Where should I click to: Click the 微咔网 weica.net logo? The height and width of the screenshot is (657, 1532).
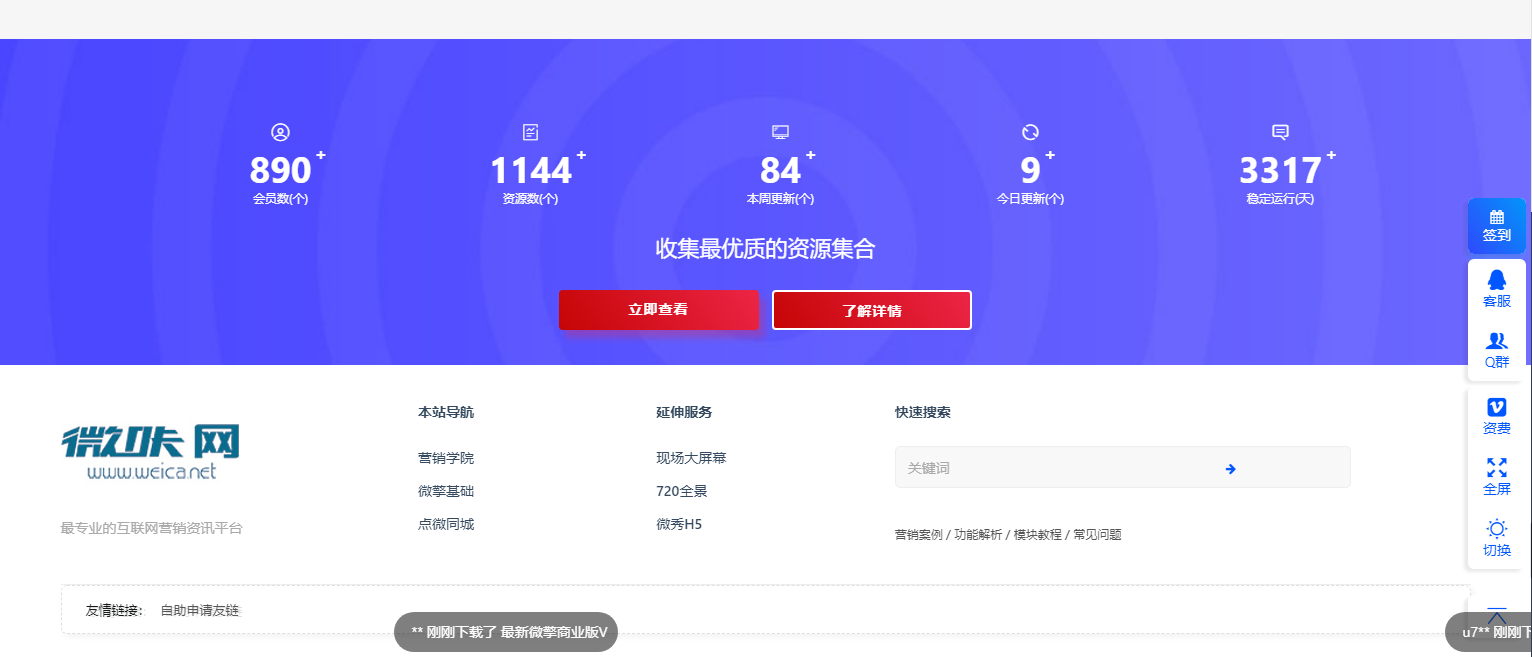(151, 452)
